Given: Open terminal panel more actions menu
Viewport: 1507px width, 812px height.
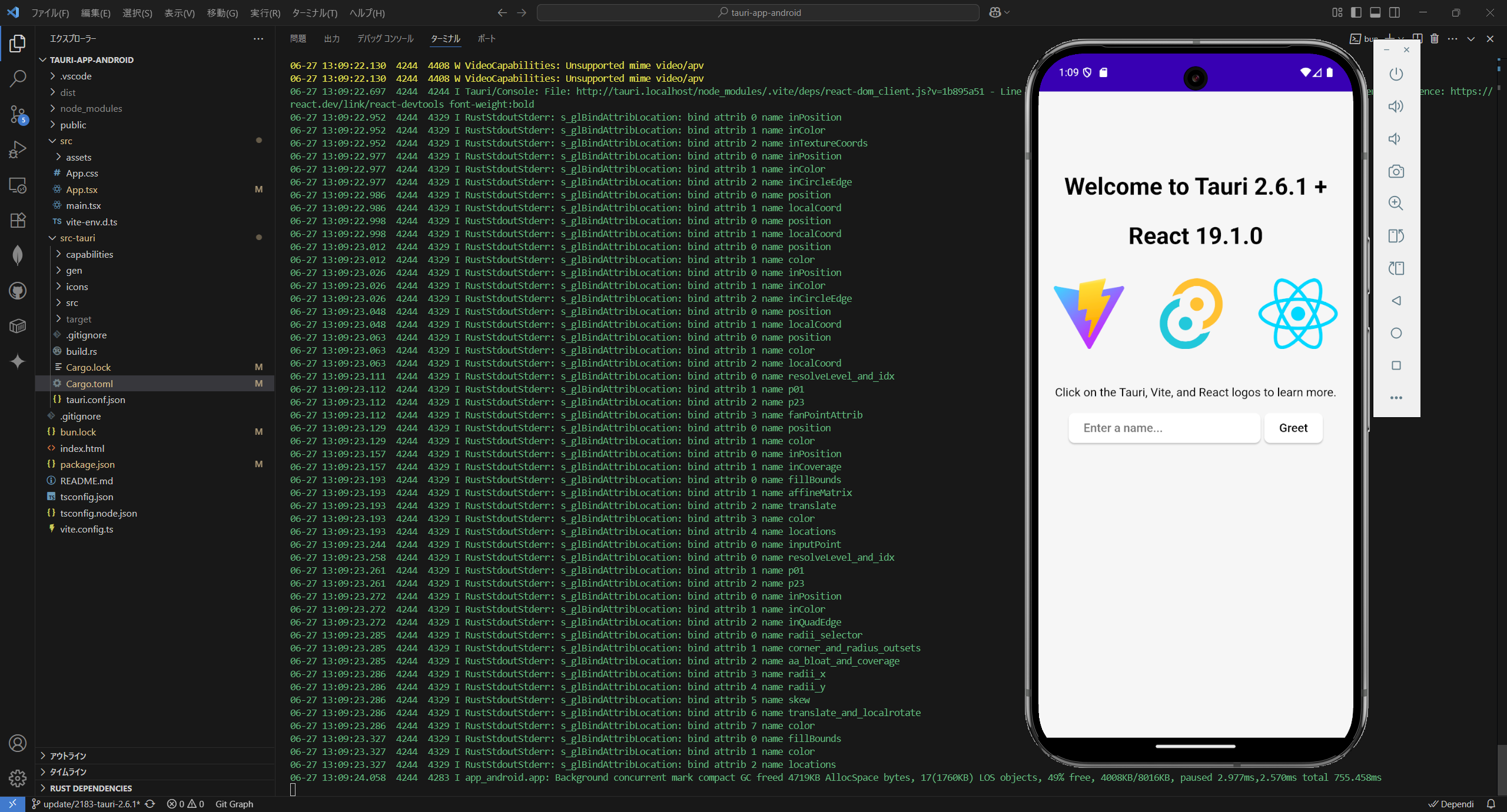Looking at the screenshot, I should (1452, 39).
